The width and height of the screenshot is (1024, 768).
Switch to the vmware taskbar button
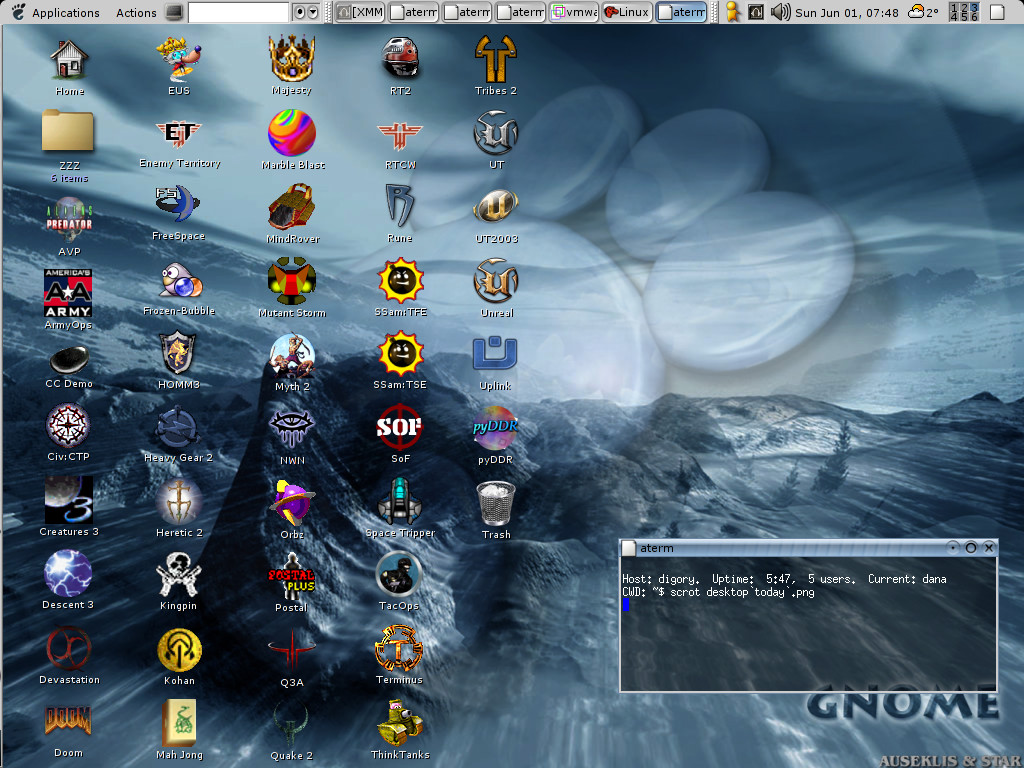pyautogui.click(x=574, y=12)
